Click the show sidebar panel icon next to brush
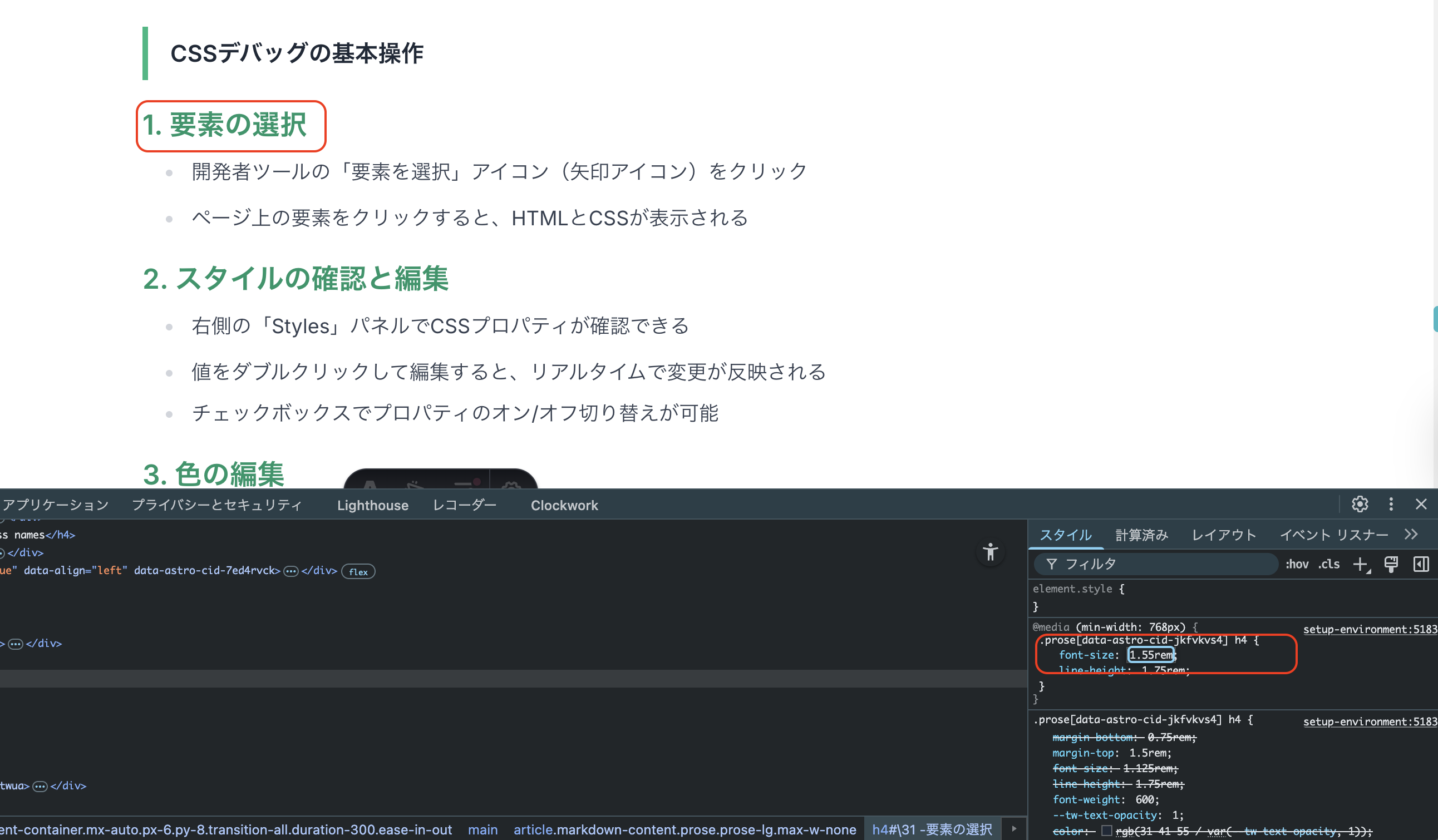 [1421, 564]
